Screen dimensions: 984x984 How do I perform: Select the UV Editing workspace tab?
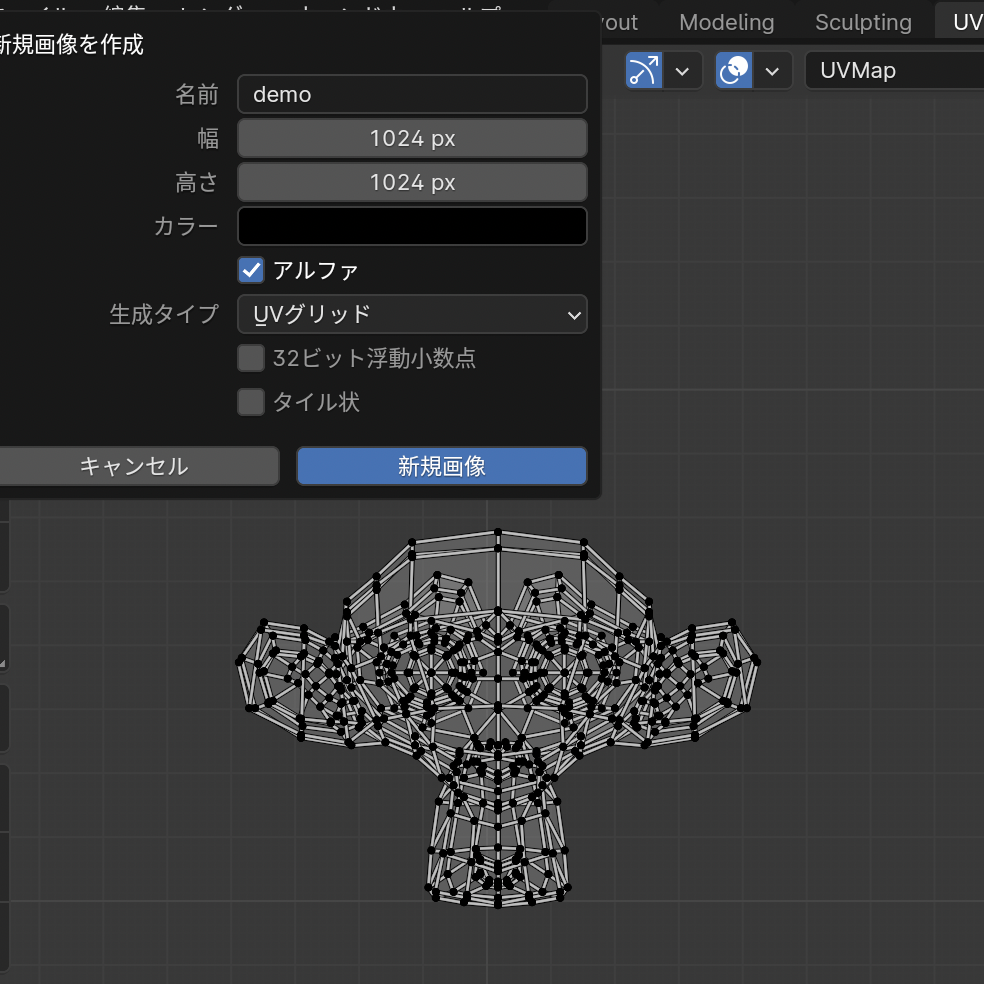pos(965,22)
